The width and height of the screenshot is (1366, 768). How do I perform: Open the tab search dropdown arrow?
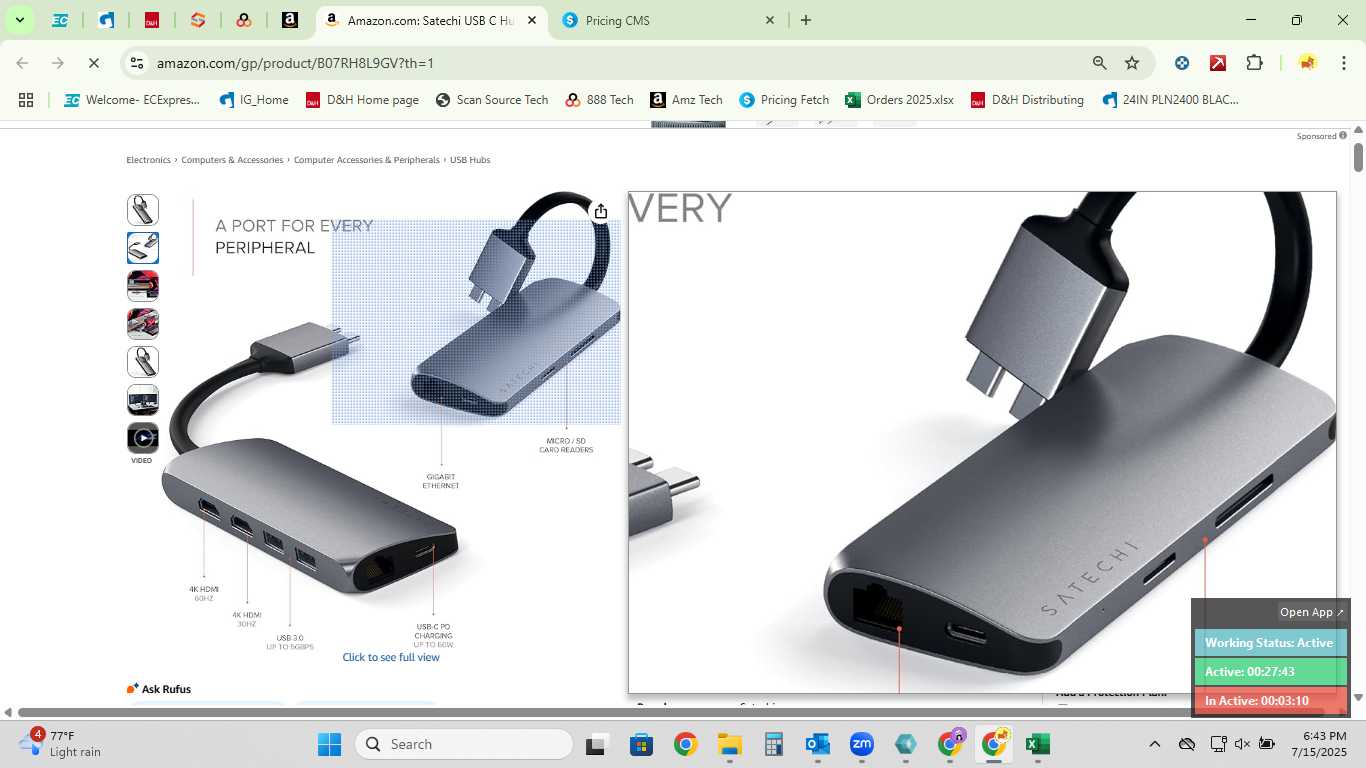coord(19,20)
